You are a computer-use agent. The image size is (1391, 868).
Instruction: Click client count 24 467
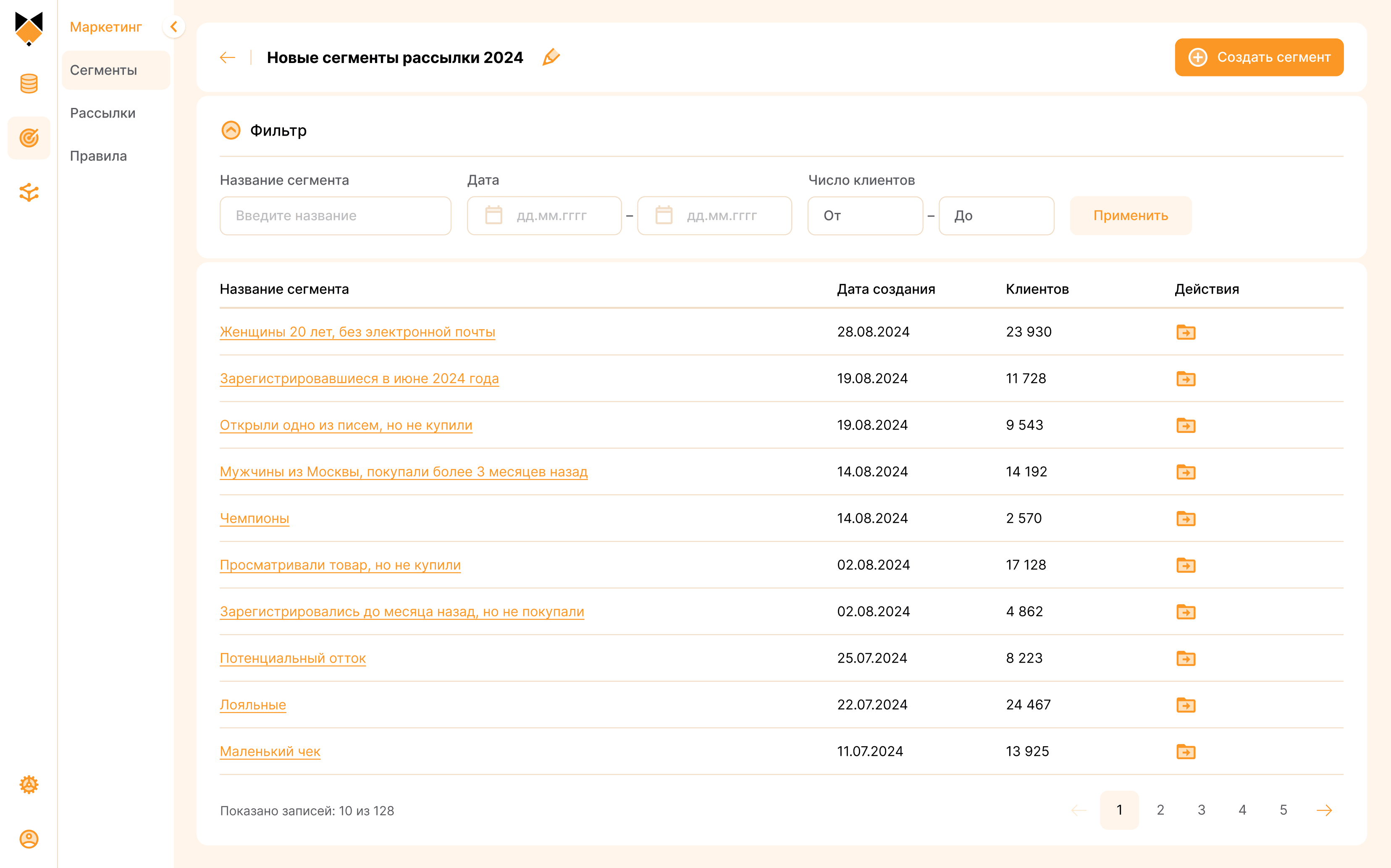coord(1028,704)
